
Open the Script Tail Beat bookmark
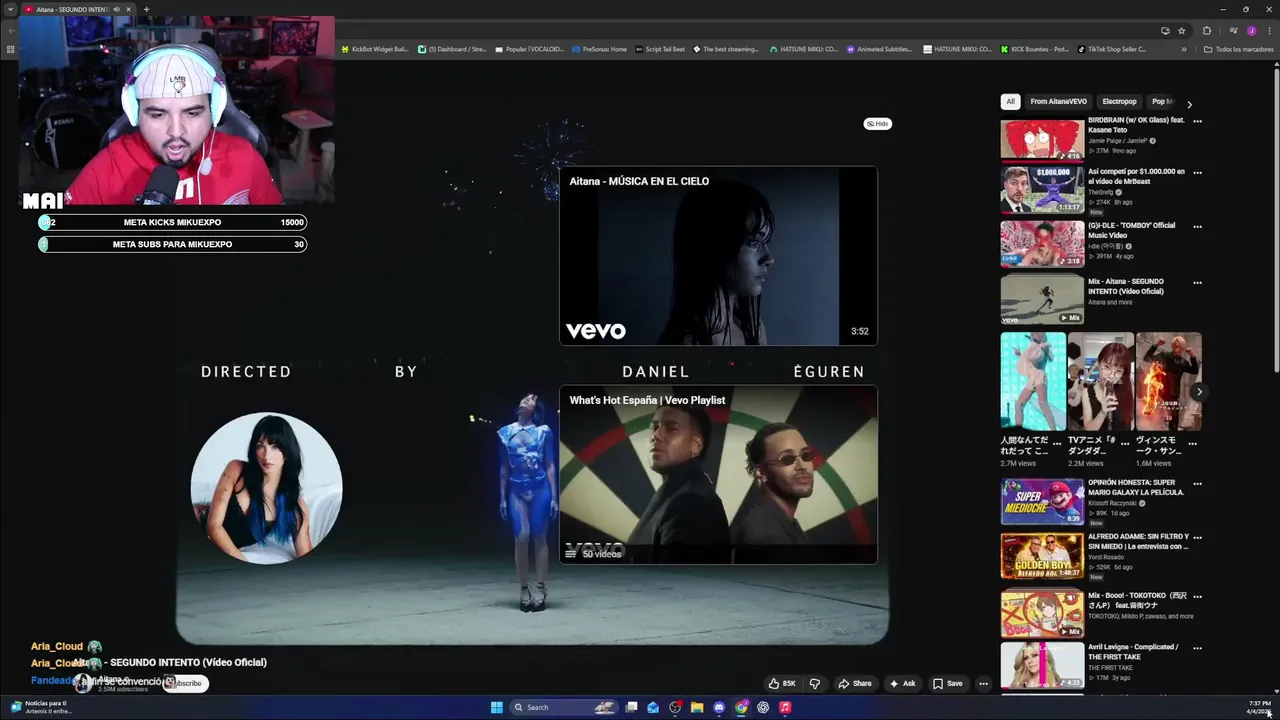[660, 49]
